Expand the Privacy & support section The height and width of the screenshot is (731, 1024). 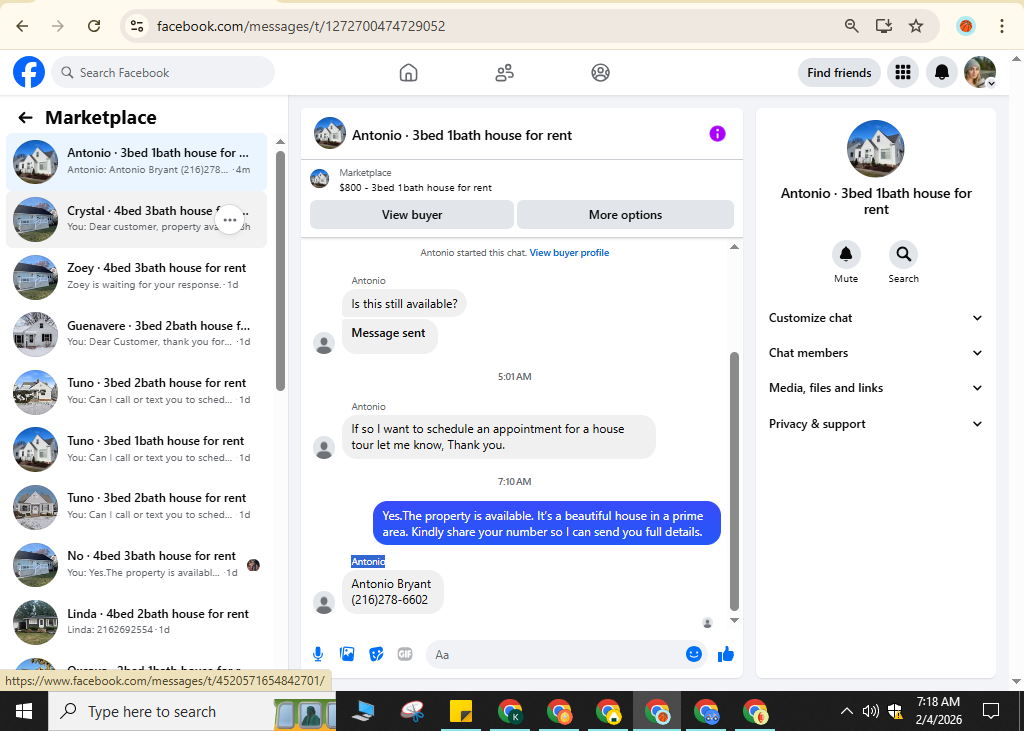[x=875, y=424]
